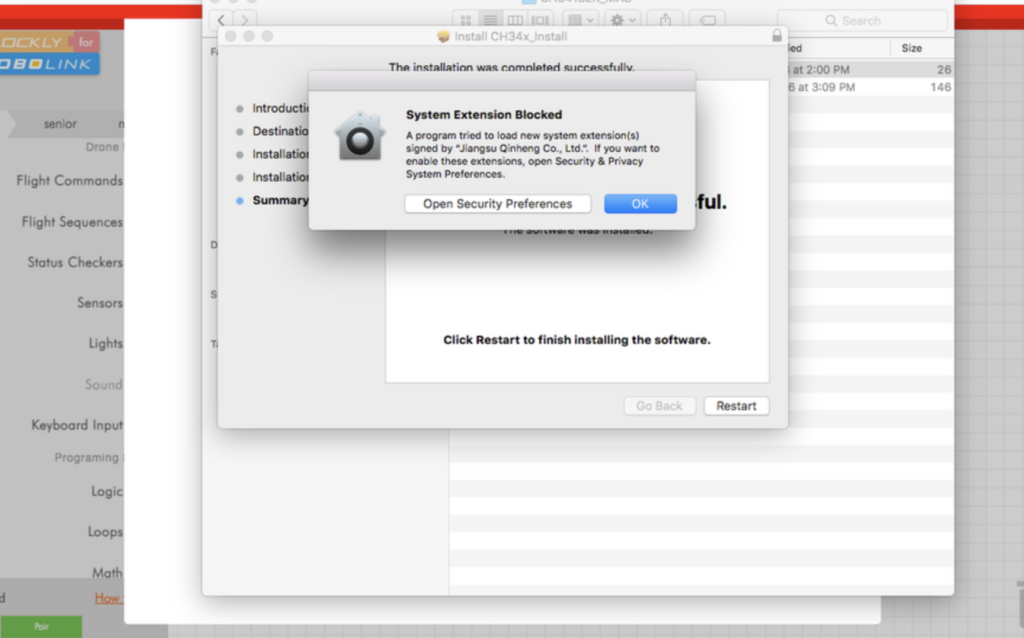This screenshot has width=1024, height=638.
Task: Click OK in System Extension Blocked dialog
Action: click(x=640, y=204)
